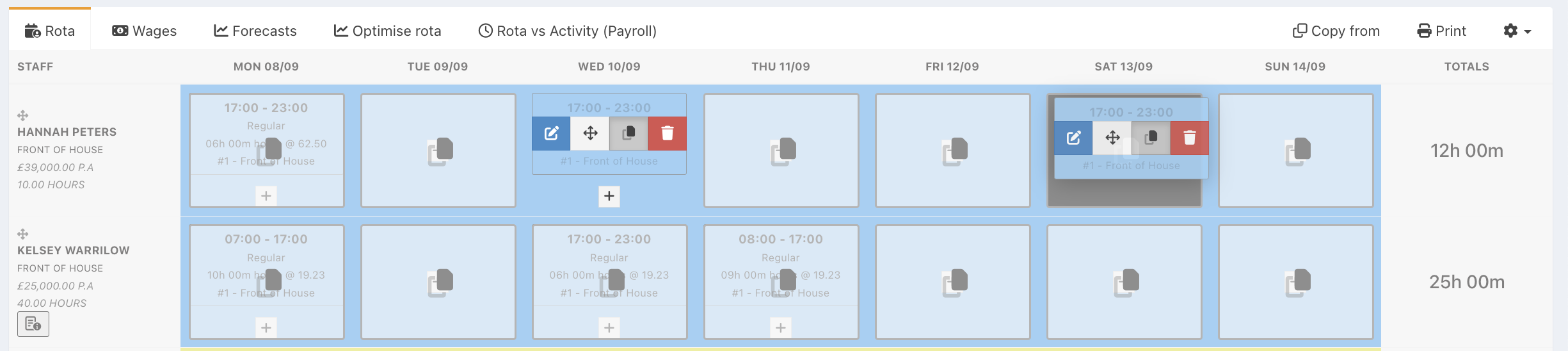This screenshot has width=1568, height=351.
Task: Click the Copy from button
Action: (1336, 31)
